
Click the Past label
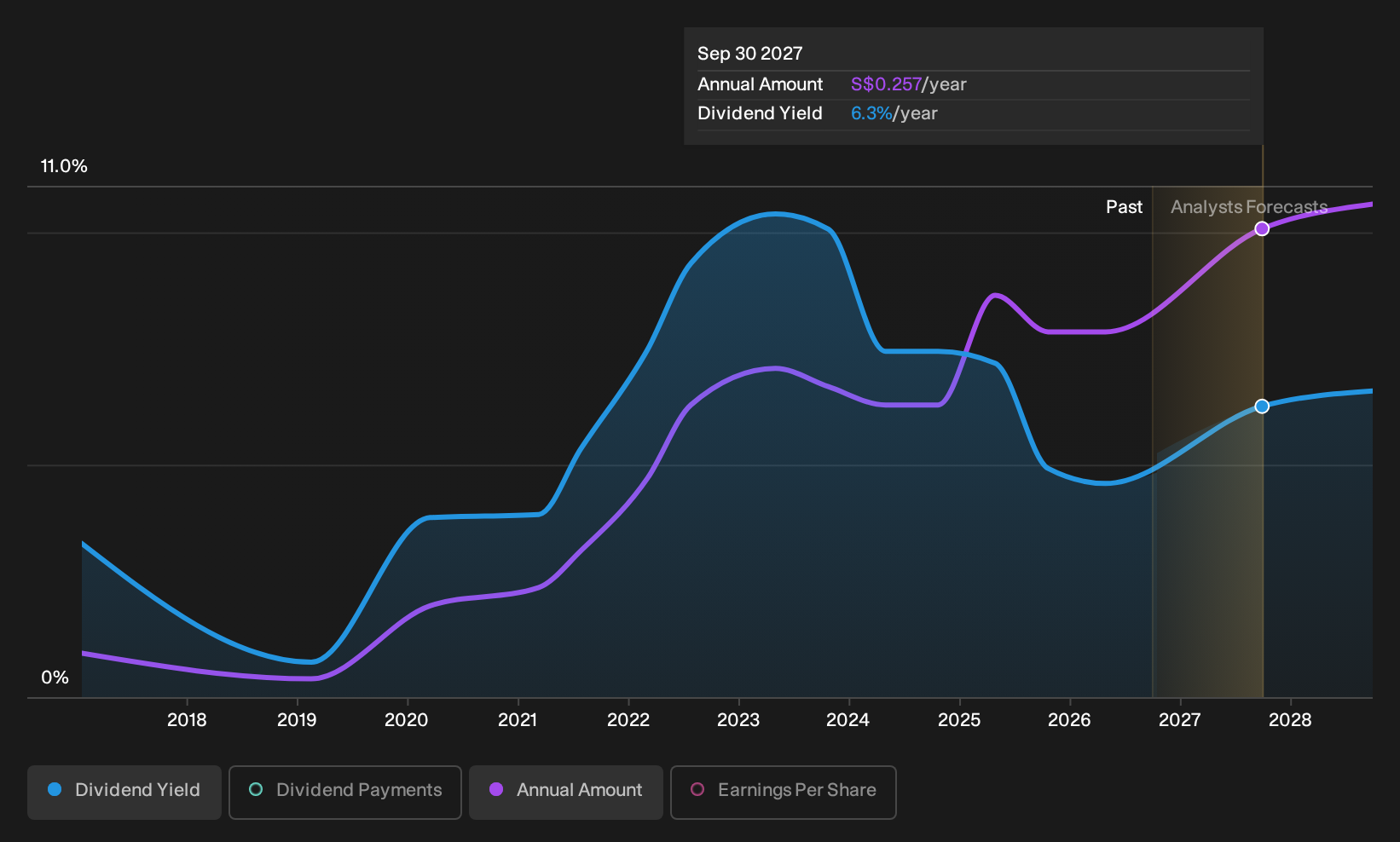[1124, 207]
